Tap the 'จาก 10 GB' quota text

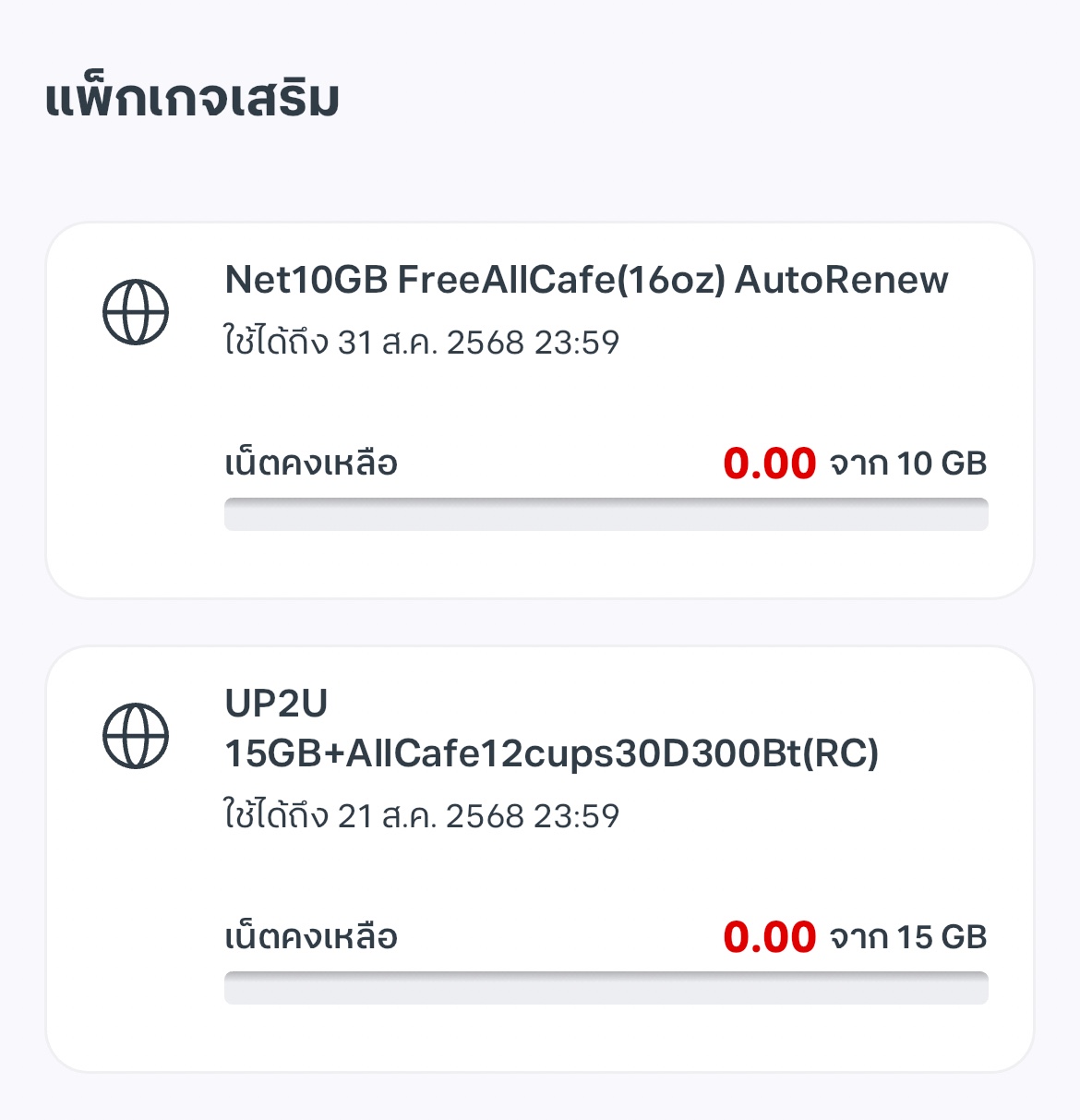click(x=908, y=464)
